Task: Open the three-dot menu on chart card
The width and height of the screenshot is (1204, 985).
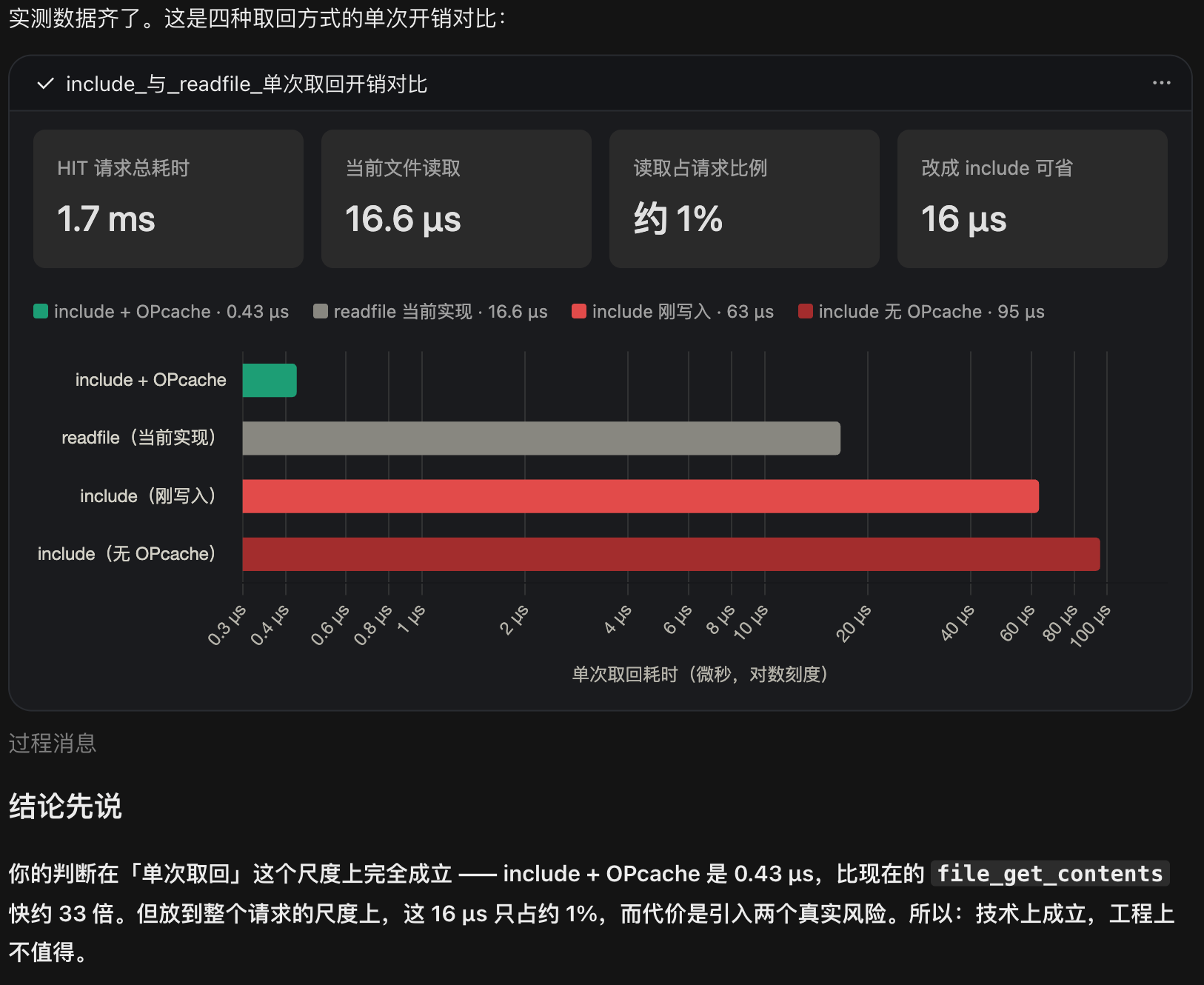Action: tap(1161, 83)
